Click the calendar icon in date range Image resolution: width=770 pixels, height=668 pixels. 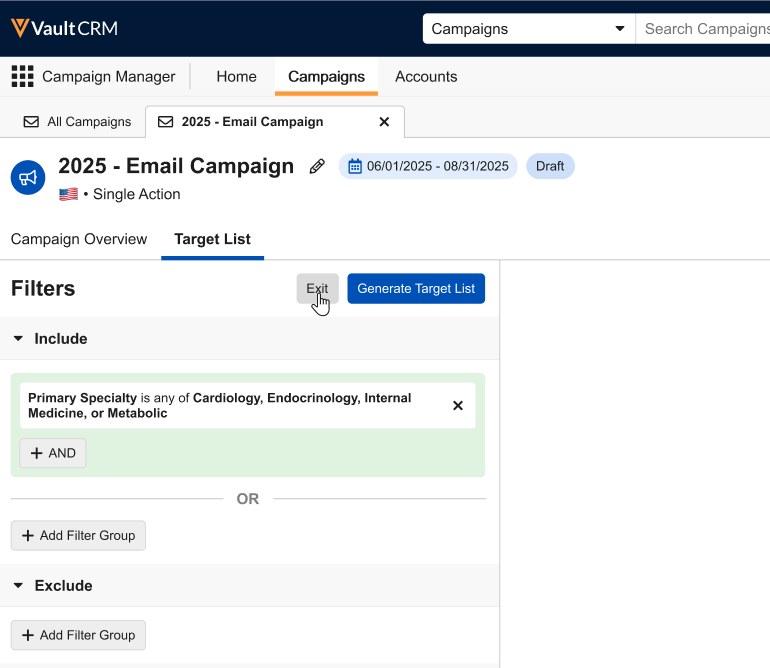(354, 167)
